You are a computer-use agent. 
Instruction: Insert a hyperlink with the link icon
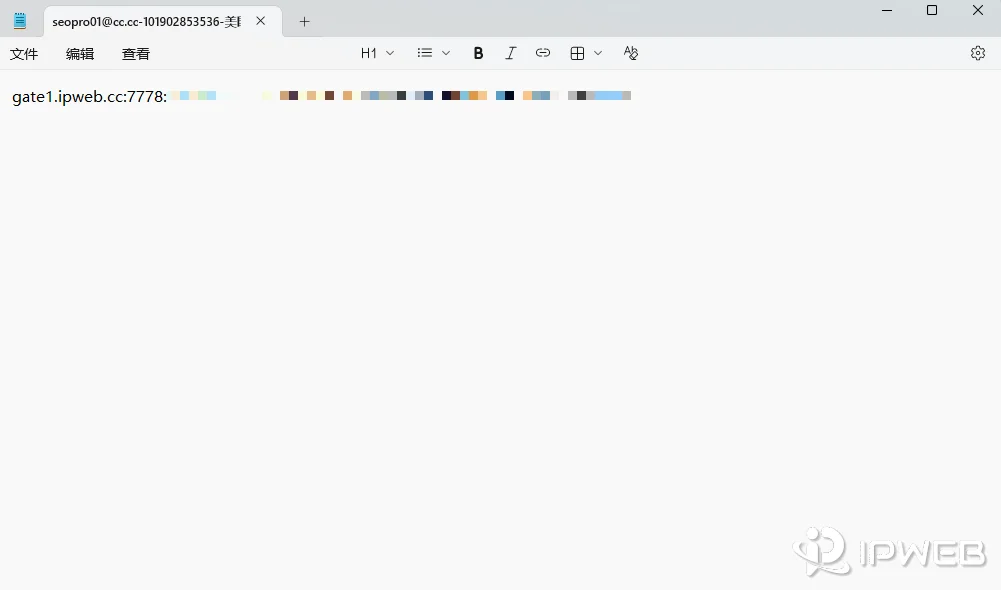point(543,53)
